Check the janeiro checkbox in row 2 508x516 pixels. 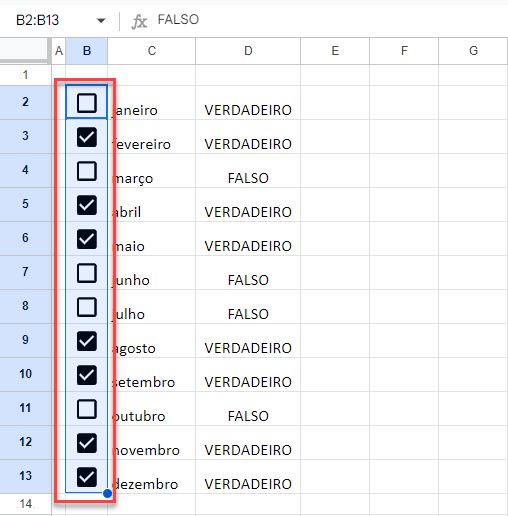click(x=87, y=103)
